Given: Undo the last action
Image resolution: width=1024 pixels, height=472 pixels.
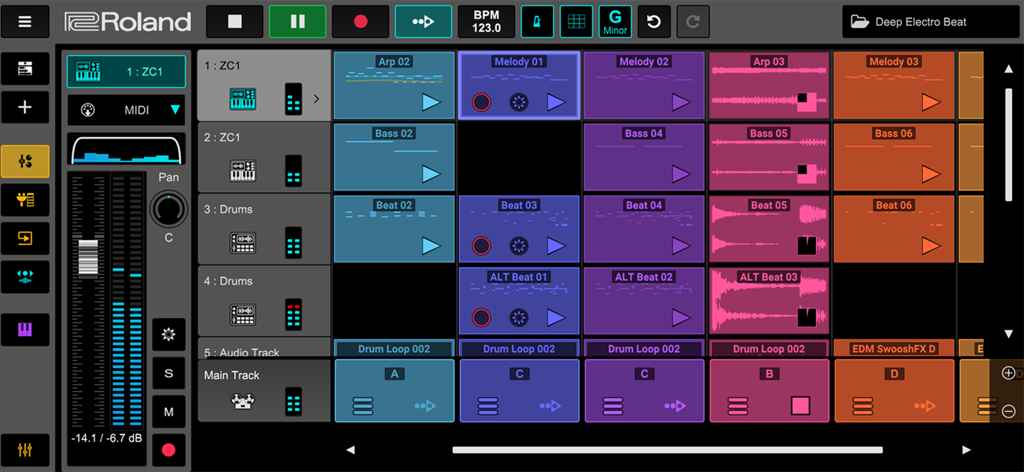Looking at the screenshot, I should [x=654, y=22].
